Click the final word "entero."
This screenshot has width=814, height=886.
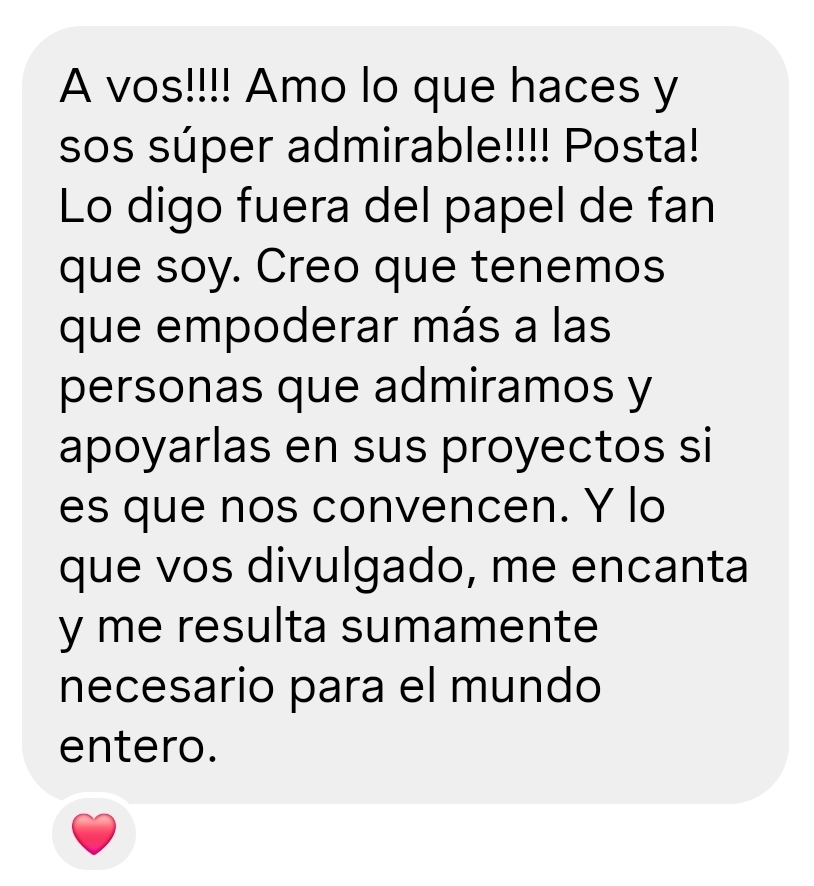pyautogui.click(x=138, y=747)
